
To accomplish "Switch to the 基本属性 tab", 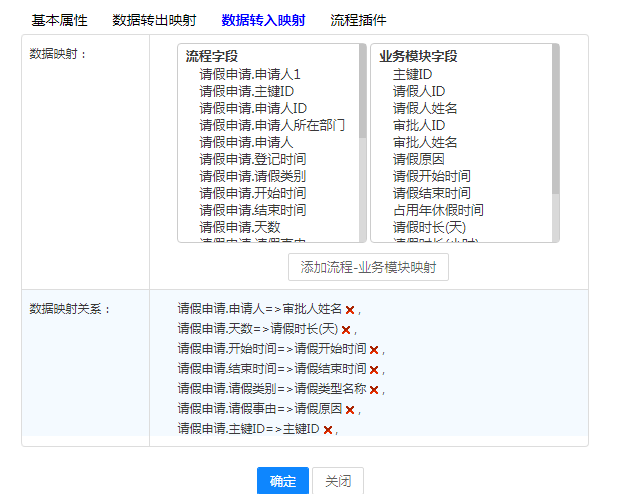I will coord(59,20).
